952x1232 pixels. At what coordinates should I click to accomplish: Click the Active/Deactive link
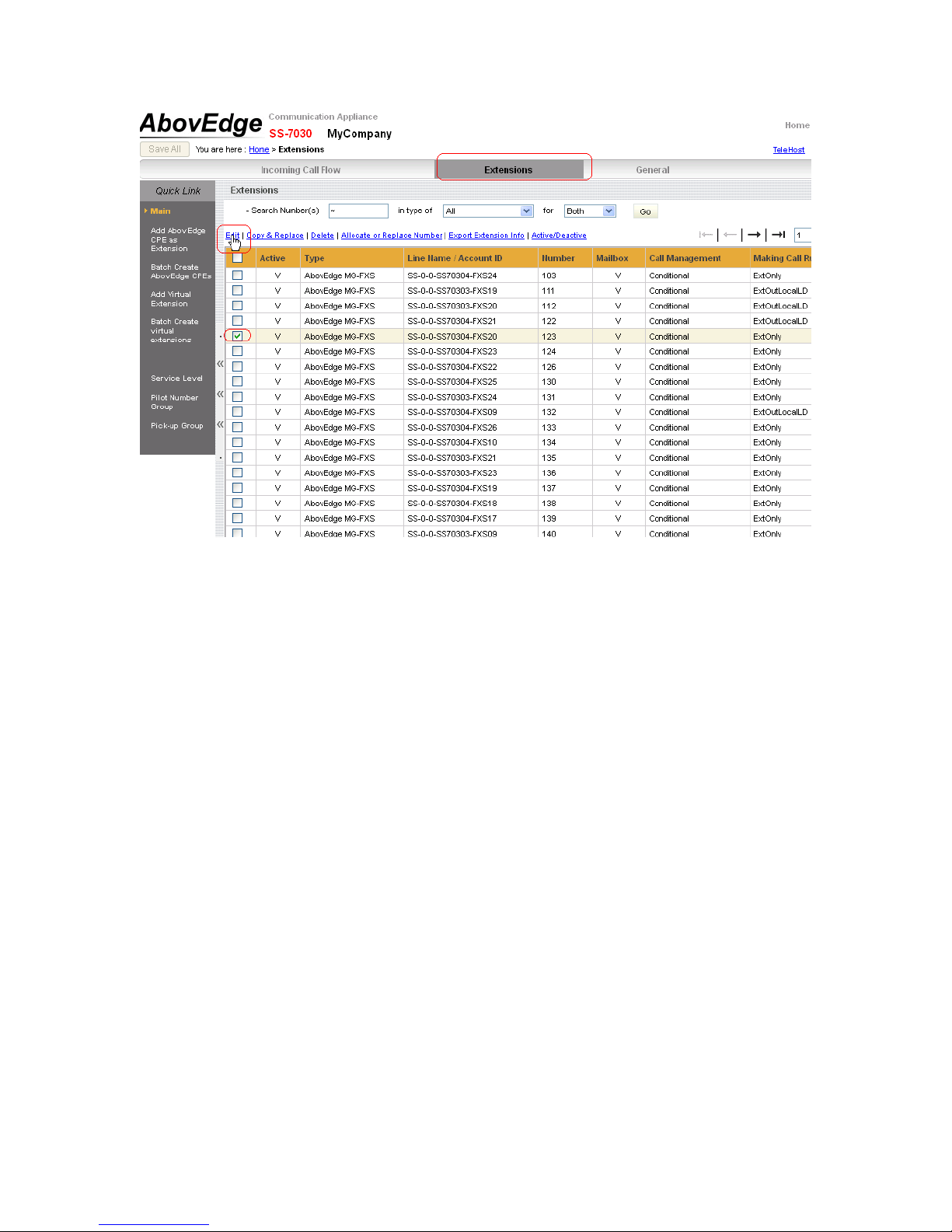point(559,236)
